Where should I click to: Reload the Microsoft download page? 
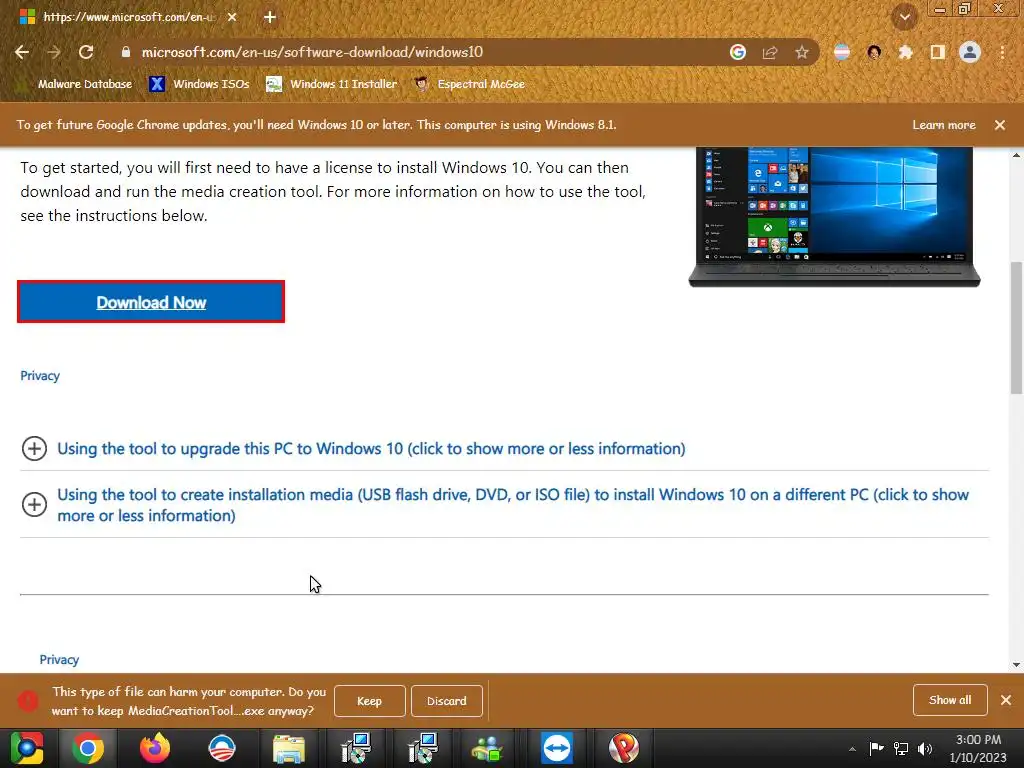pyautogui.click(x=86, y=52)
